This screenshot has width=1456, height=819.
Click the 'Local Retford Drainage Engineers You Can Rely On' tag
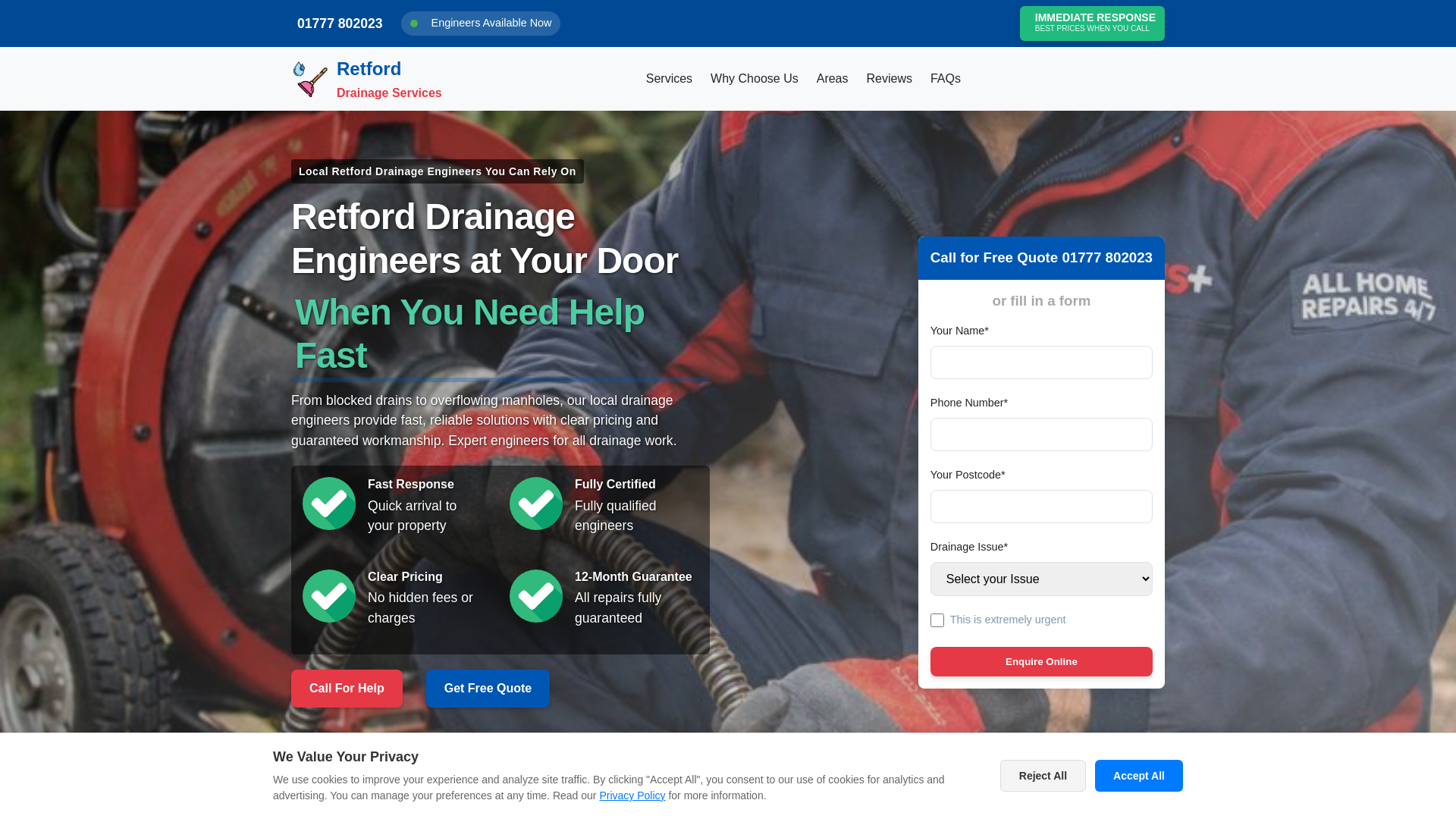click(x=438, y=171)
